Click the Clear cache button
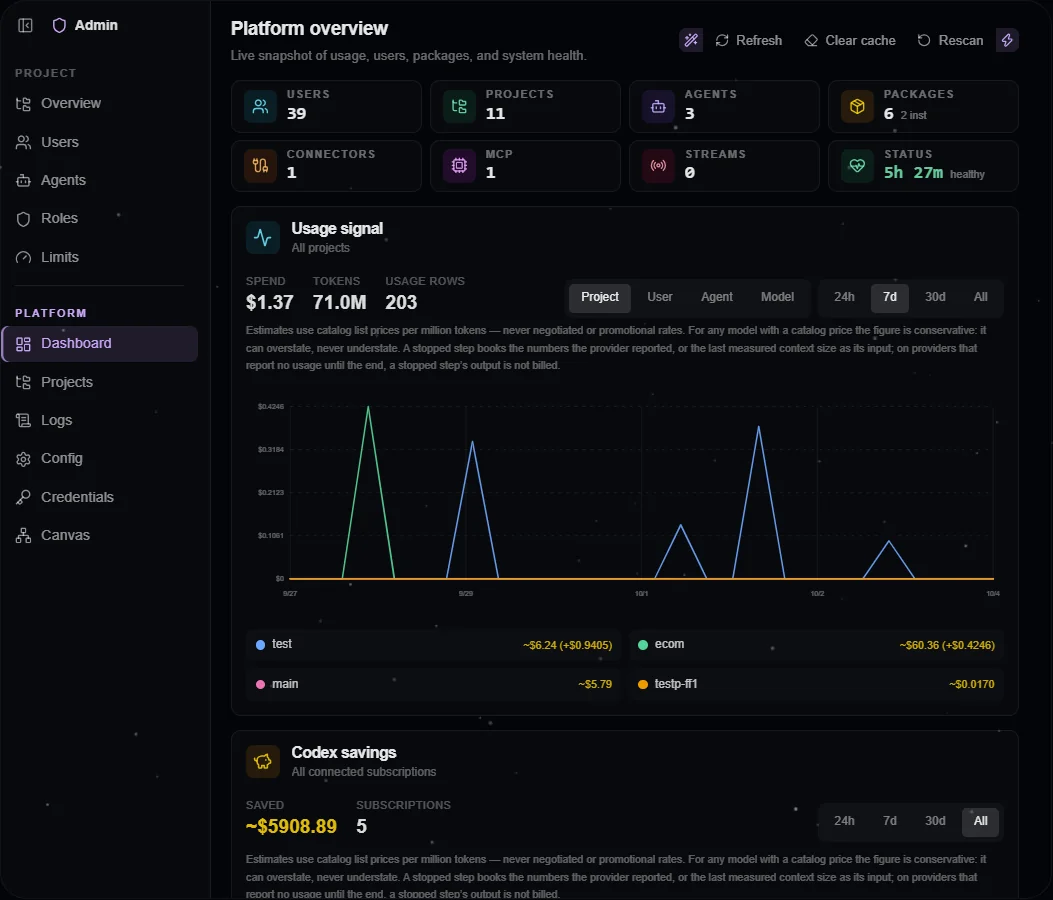The height and width of the screenshot is (900, 1053). pyautogui.click(x=850, y=40)
